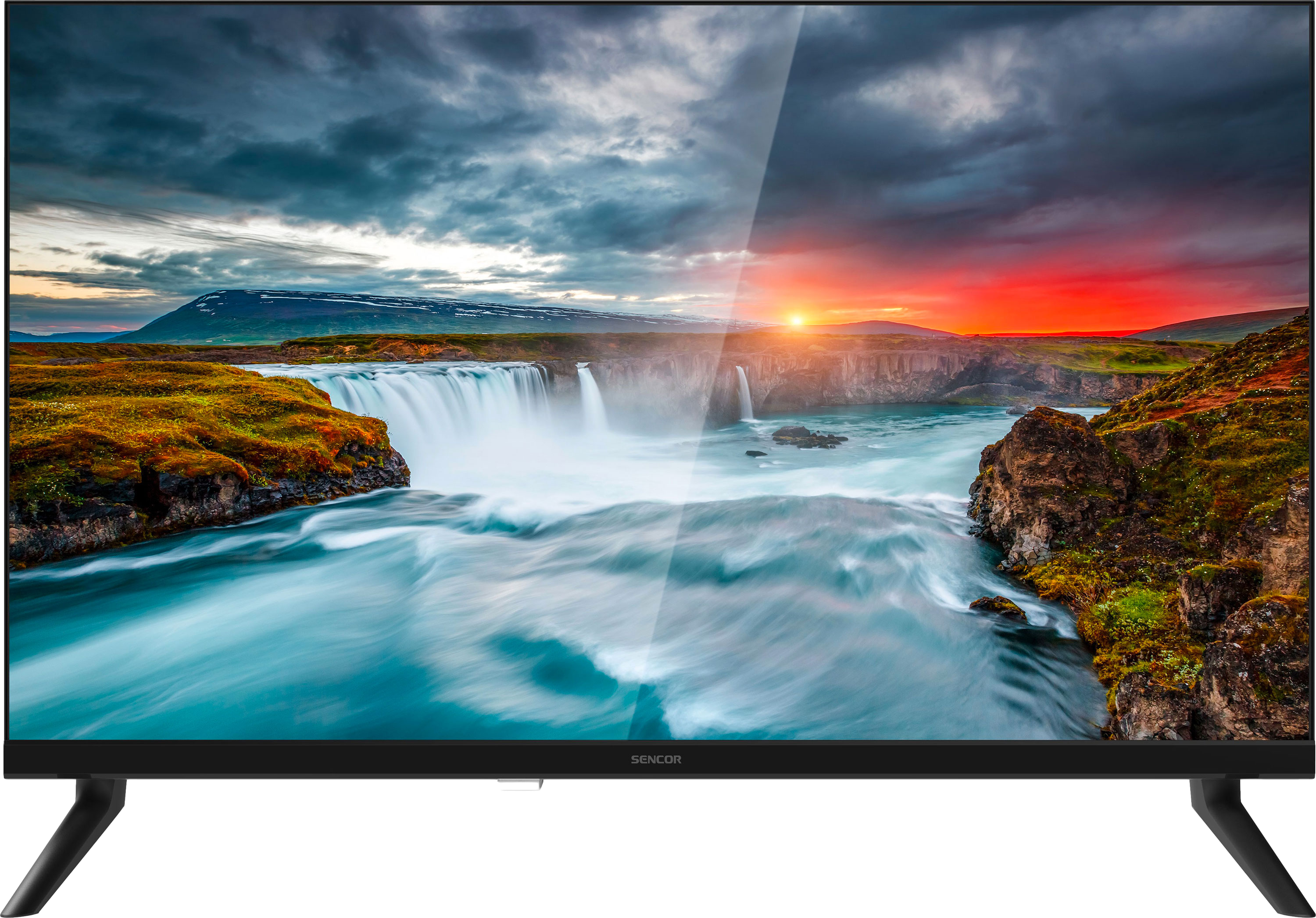Click the SENCOR logo on the bezel
This screenshot has height=918, width=1316.
(656, 760)
